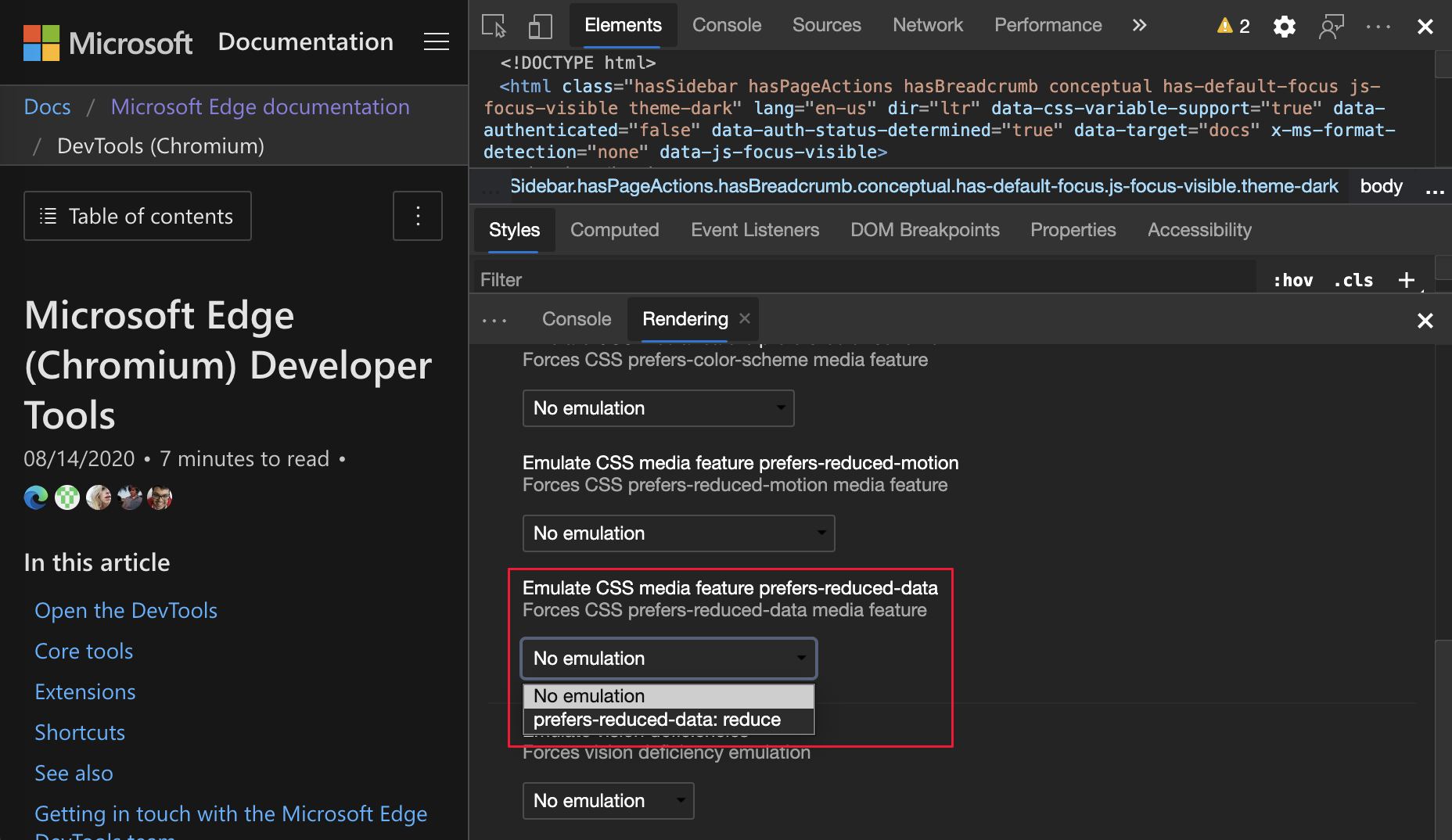This screenshot has width=1452, height=840.
Task: Follow the Core tools link
Action: (84, 651)
